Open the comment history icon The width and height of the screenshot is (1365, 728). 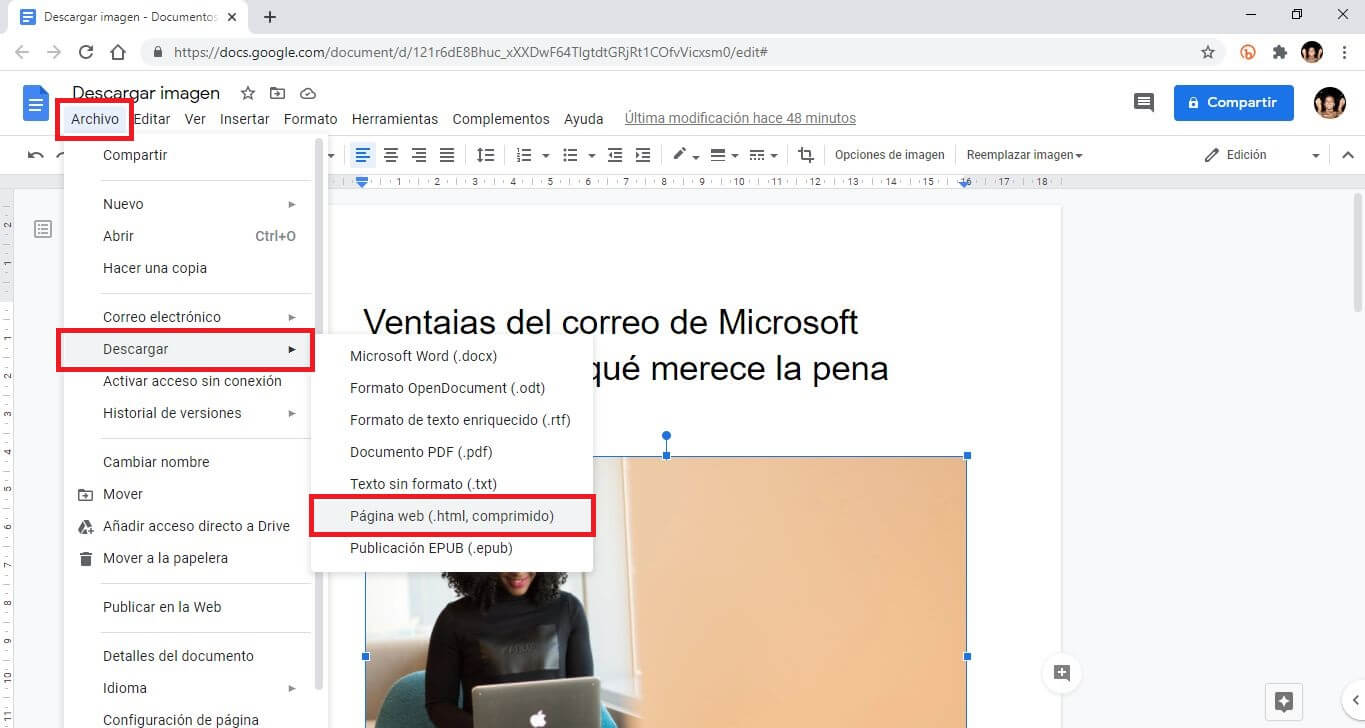[1143, 102]
